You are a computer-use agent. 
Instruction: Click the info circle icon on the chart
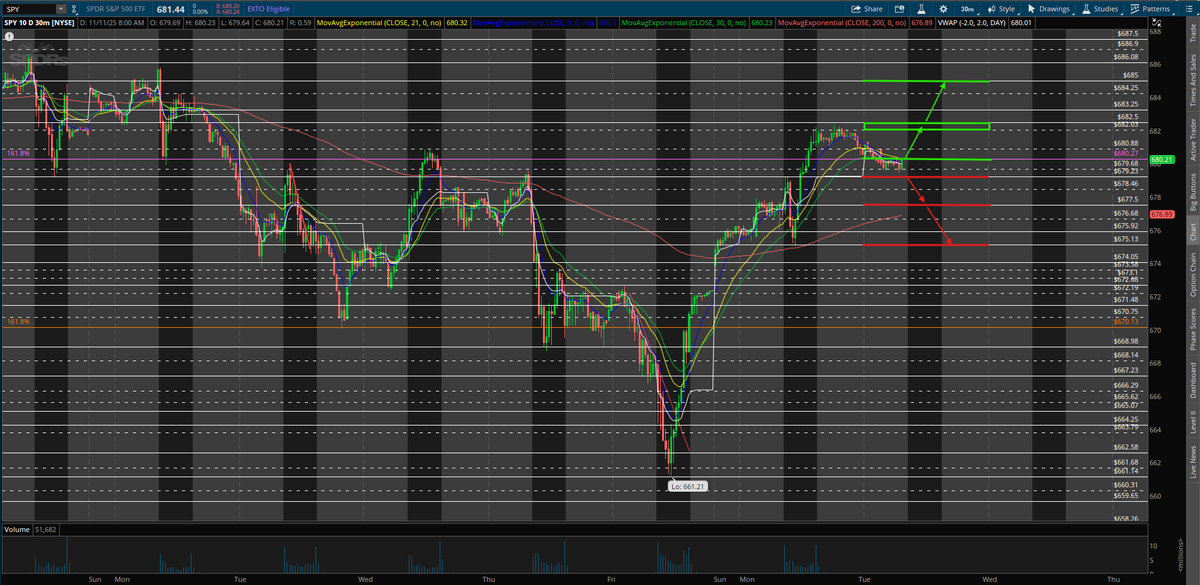click(x=10, y=35)
